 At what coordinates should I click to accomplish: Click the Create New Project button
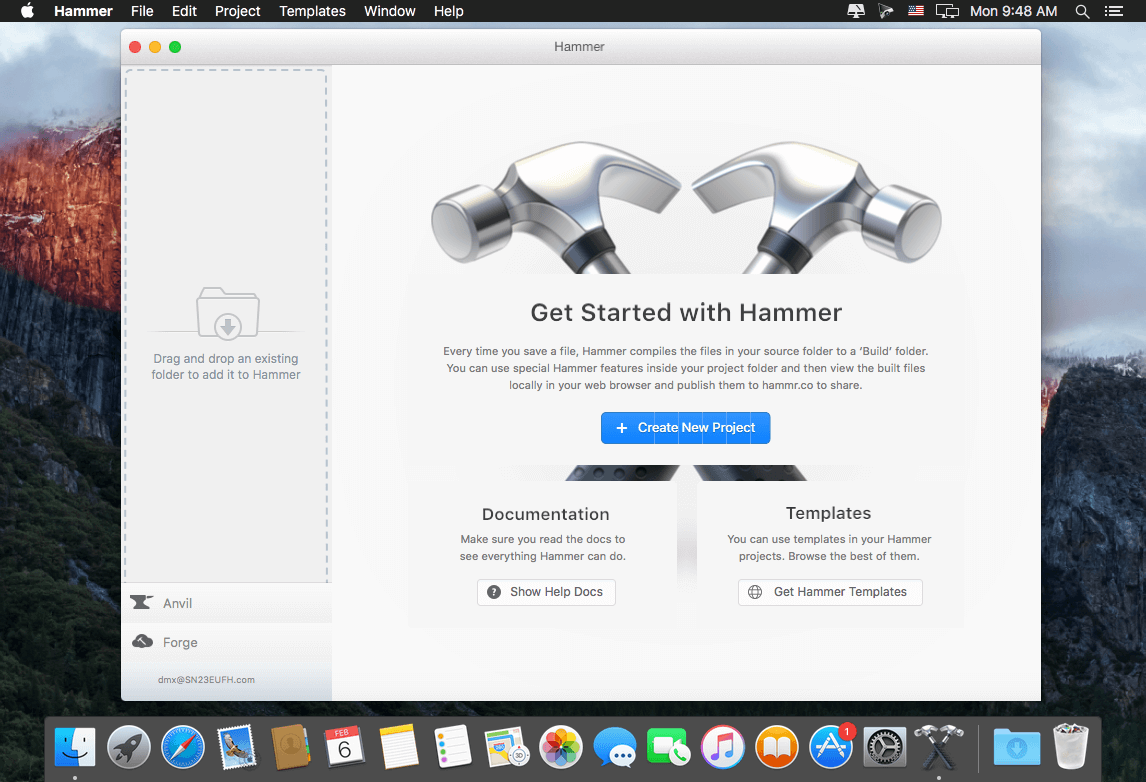685,428
